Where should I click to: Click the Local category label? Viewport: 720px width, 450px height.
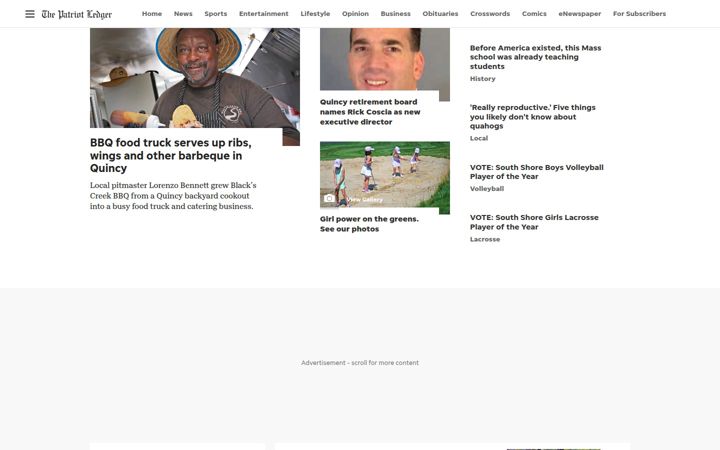pyautogui.click(x=478, y=138)
